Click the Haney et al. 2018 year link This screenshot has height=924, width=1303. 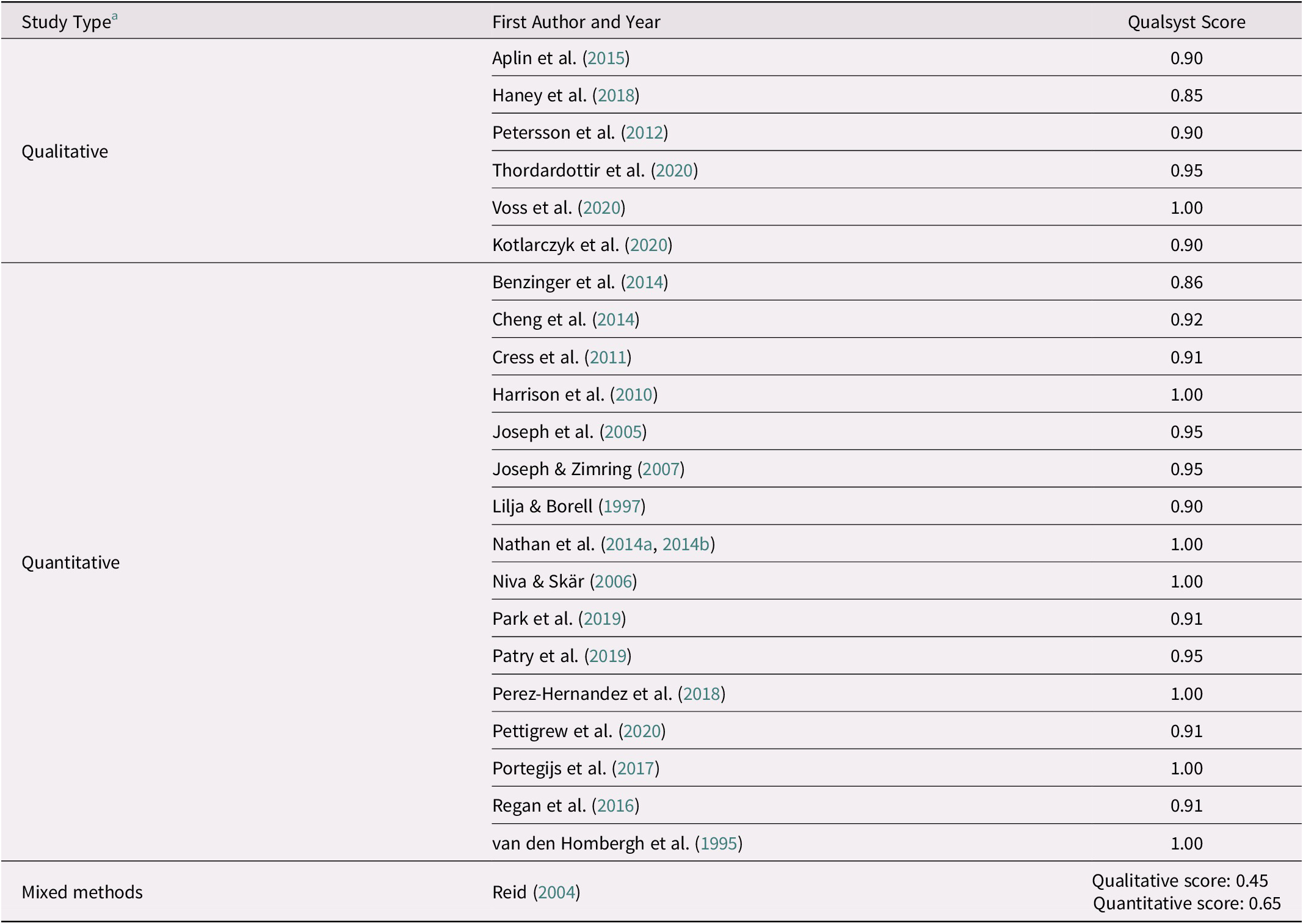[x=615, y=95]
